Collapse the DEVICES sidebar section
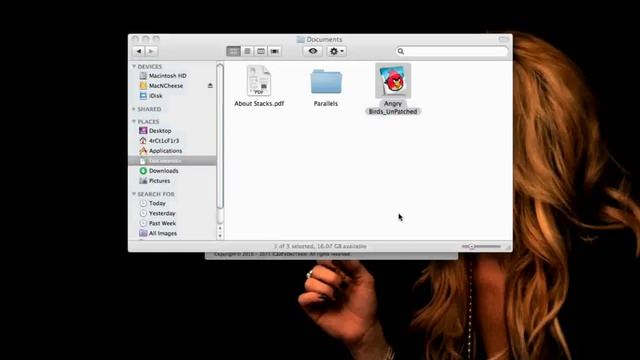This screenshot has height=360, width=640. click(x=134, y=66)
